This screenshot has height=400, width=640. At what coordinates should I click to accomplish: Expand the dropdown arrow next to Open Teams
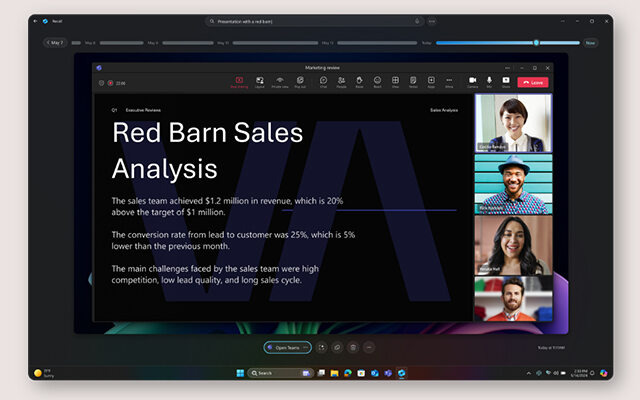pyautogui.click(x=306, y=347)
